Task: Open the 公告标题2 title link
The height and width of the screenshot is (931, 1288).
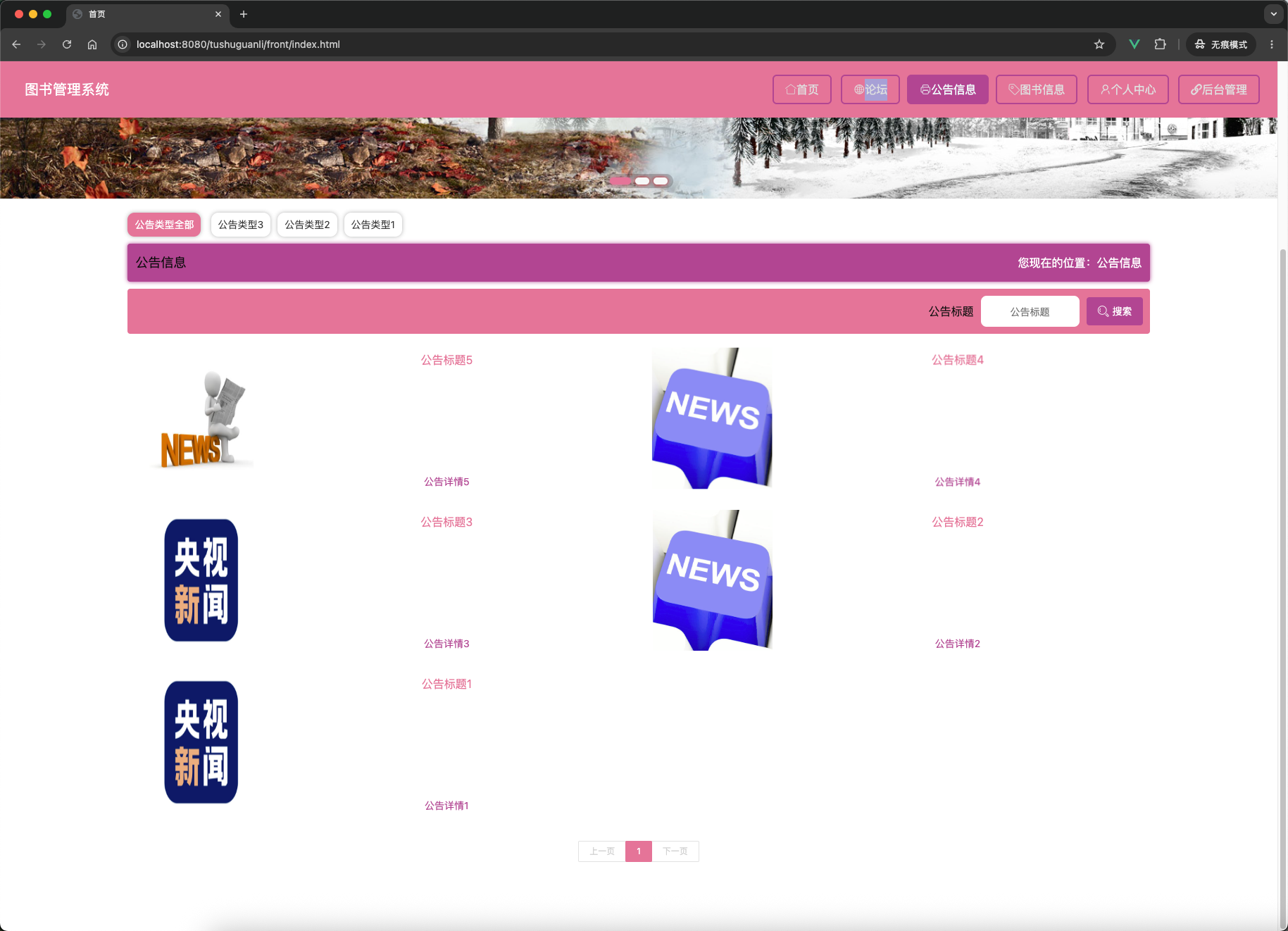Action: 958,522
